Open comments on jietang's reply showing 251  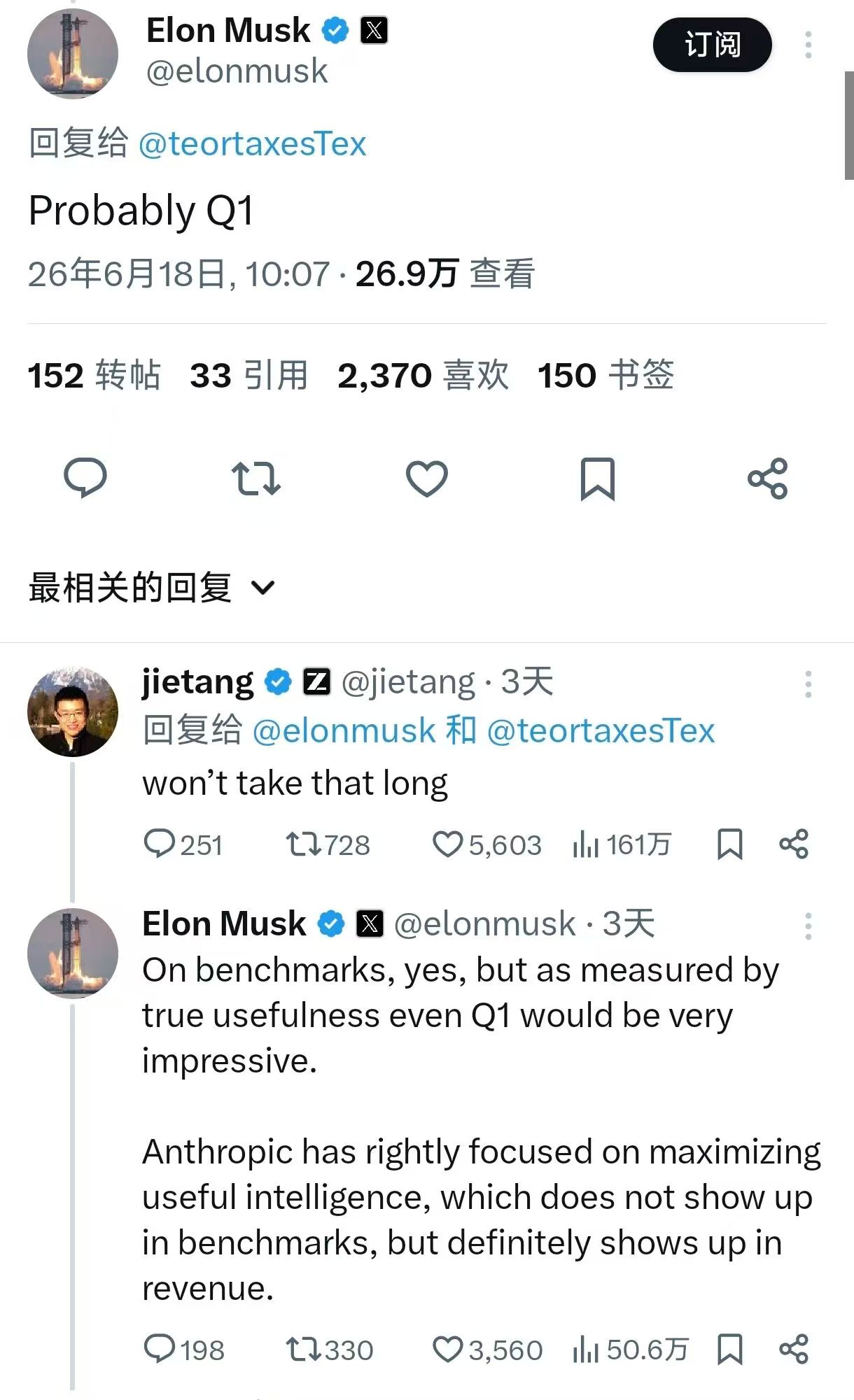(x=183, y=844)
